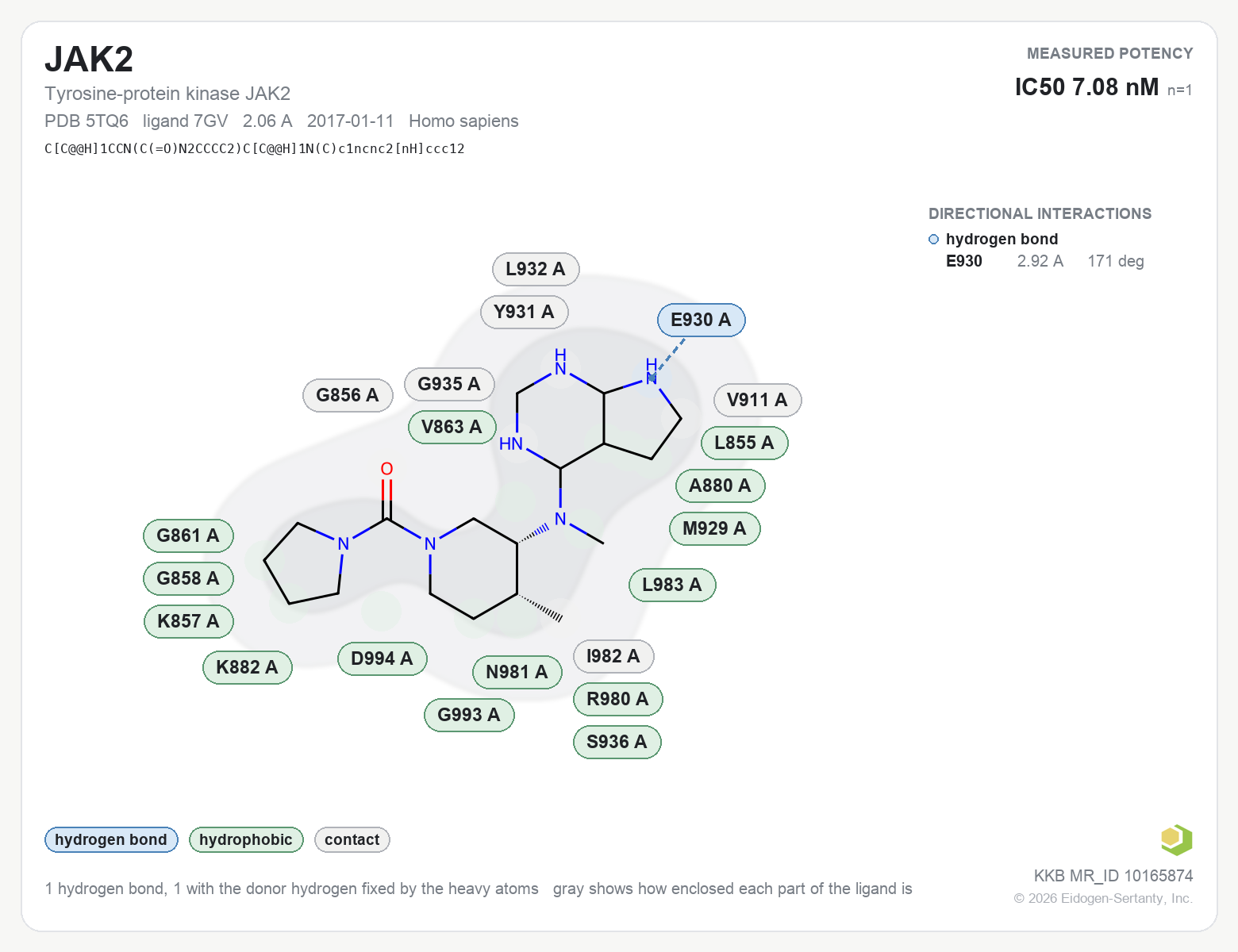1238x952 pixels.
Task: Click the SMILES string text
Action: coord(255,148)
